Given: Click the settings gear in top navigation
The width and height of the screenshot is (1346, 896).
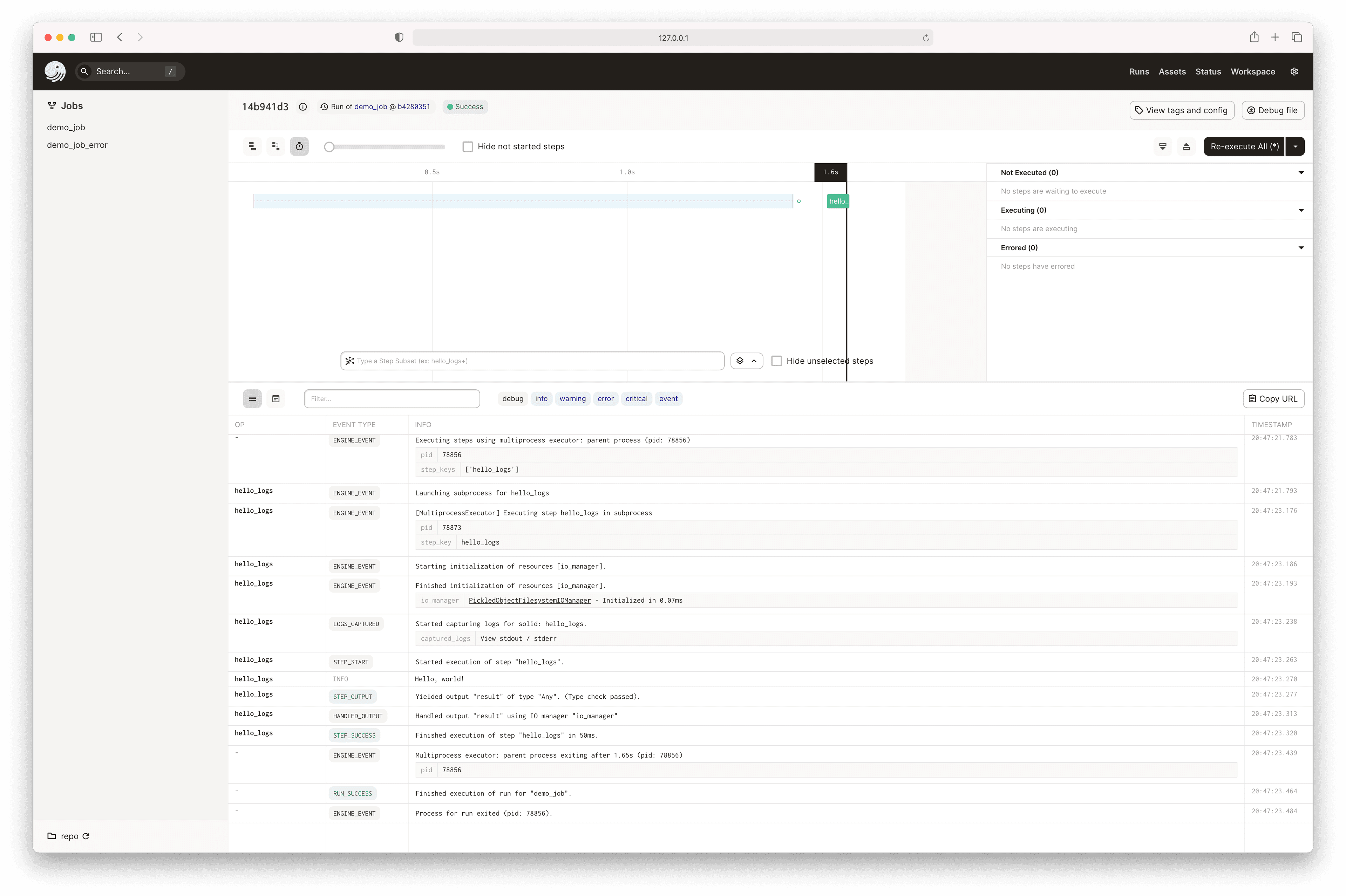Looking at the screenshot, I should [x=1294, y=71].
